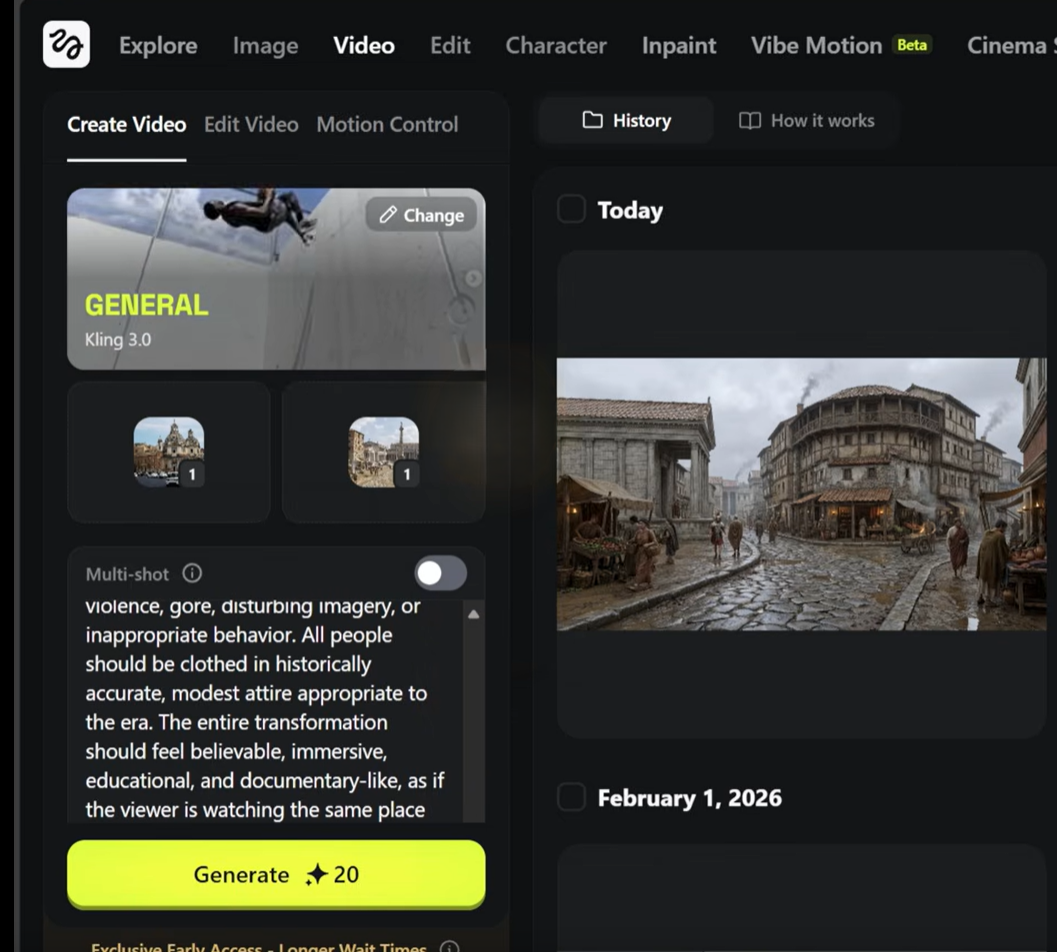This screenshot has height=952, width=1057.
Task: Click the info icon beside Exclusive Early Access
Action: pos(450,946)
